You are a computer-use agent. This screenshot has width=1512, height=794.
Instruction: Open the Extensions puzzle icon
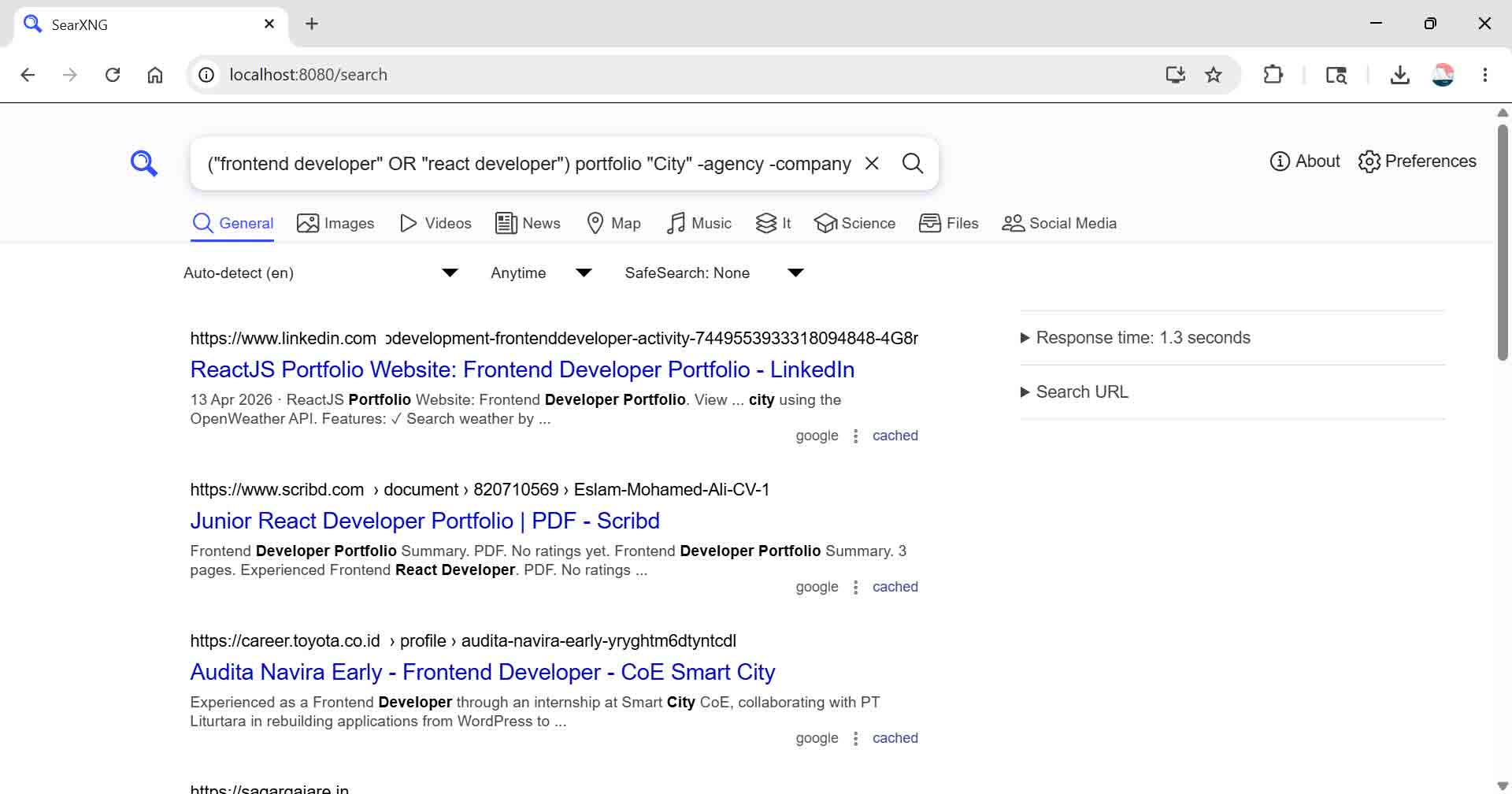(x=1273, y=75)
